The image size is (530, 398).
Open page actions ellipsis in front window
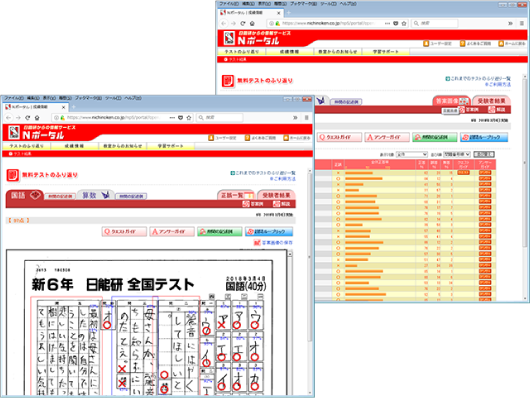click(x=172, y=118)
